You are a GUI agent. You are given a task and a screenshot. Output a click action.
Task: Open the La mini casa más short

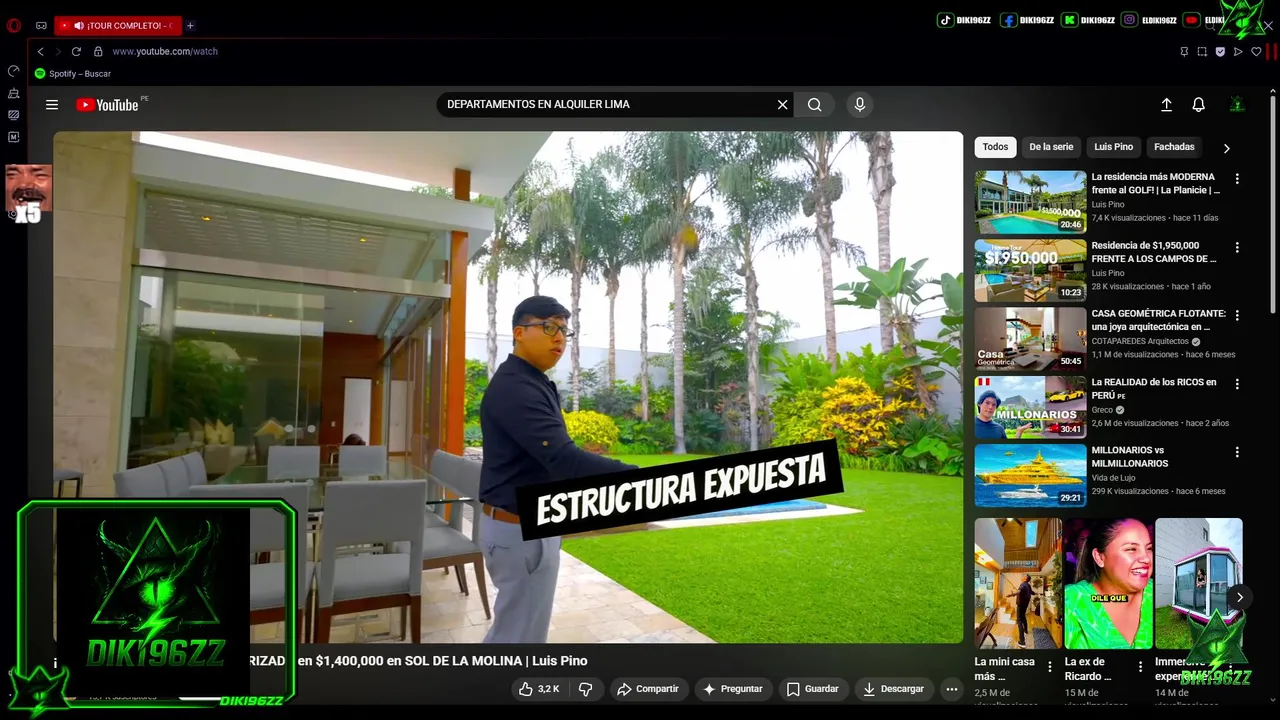pyautogui.click(x=1018, y=583)
